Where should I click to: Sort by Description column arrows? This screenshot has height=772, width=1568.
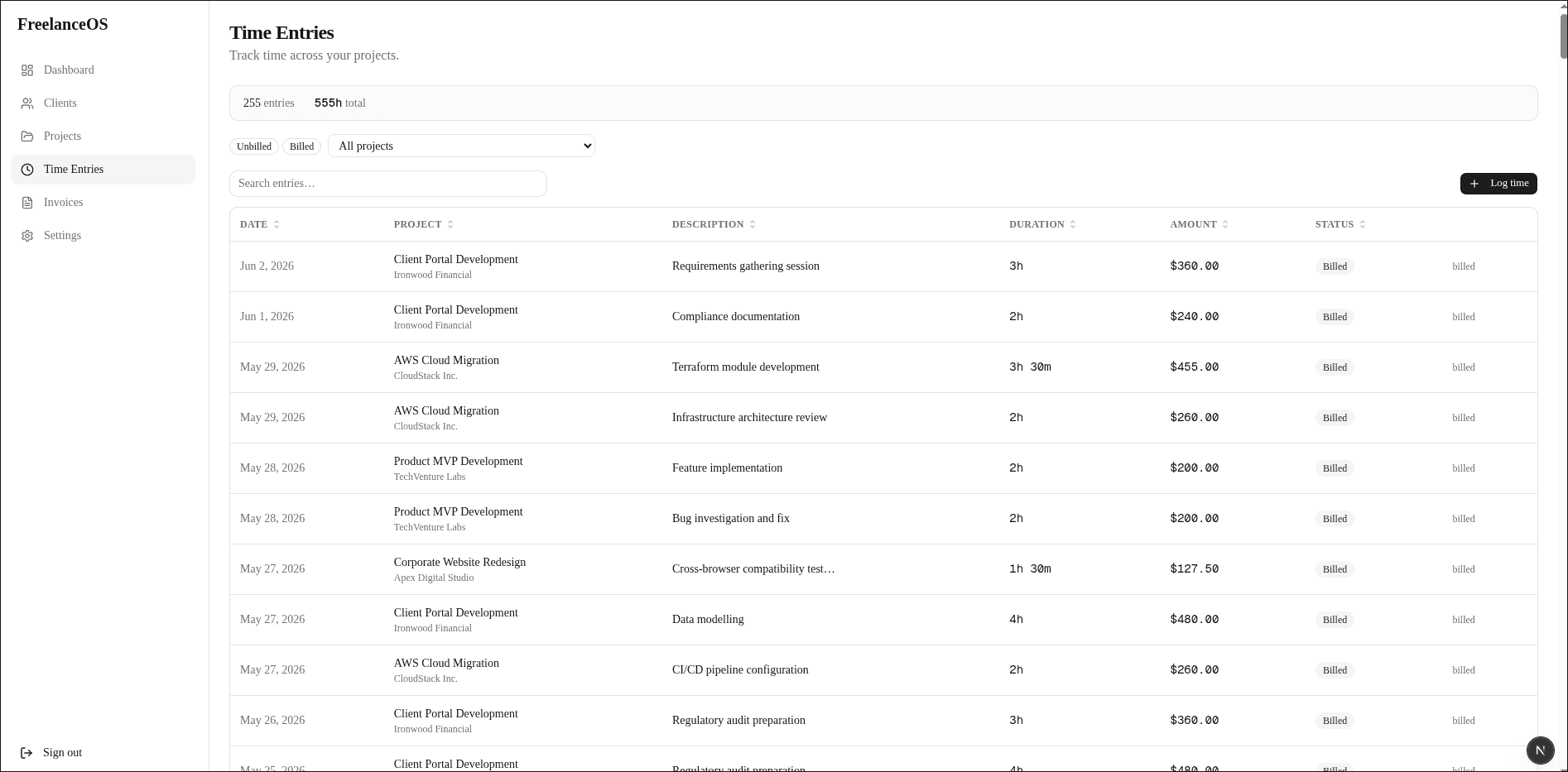click(x=753, y=225)
